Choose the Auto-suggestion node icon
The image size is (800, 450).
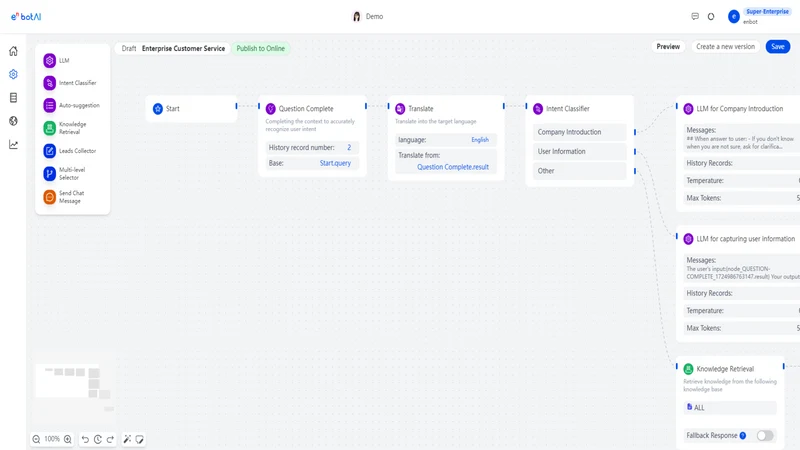[x=49, y=105]
